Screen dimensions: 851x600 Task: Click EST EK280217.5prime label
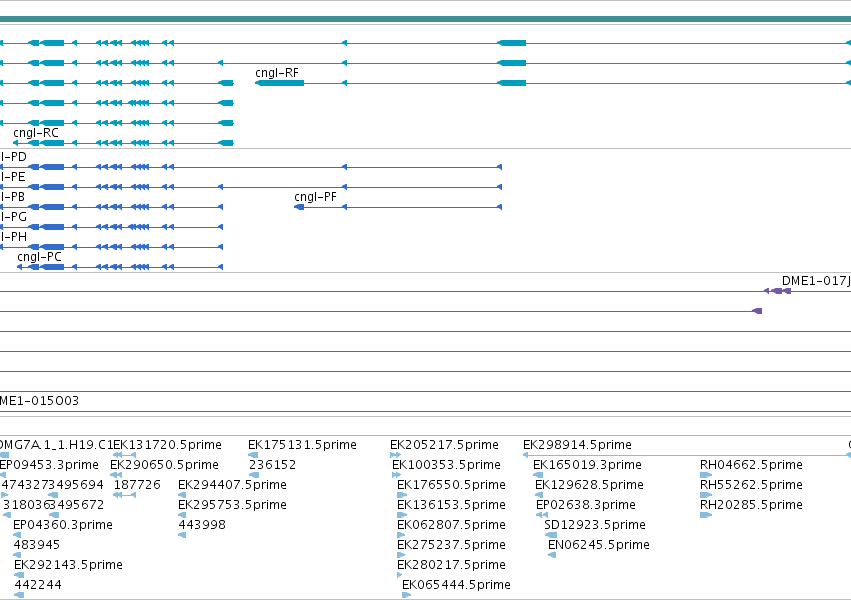pyautogui.click(x=452, y=565)
